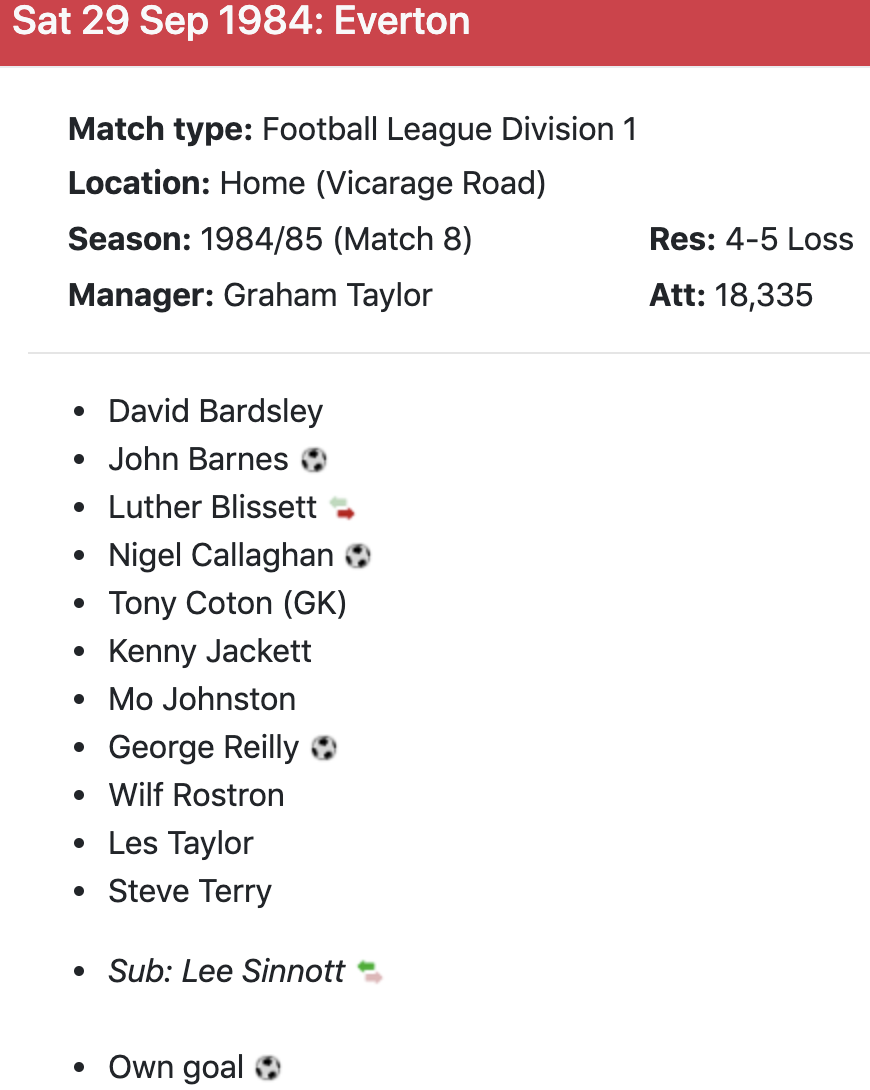870x1090 pixels.
Task: Click the goal ball icon beside Nigel Callaghan
Action: [x=358, y=556]
